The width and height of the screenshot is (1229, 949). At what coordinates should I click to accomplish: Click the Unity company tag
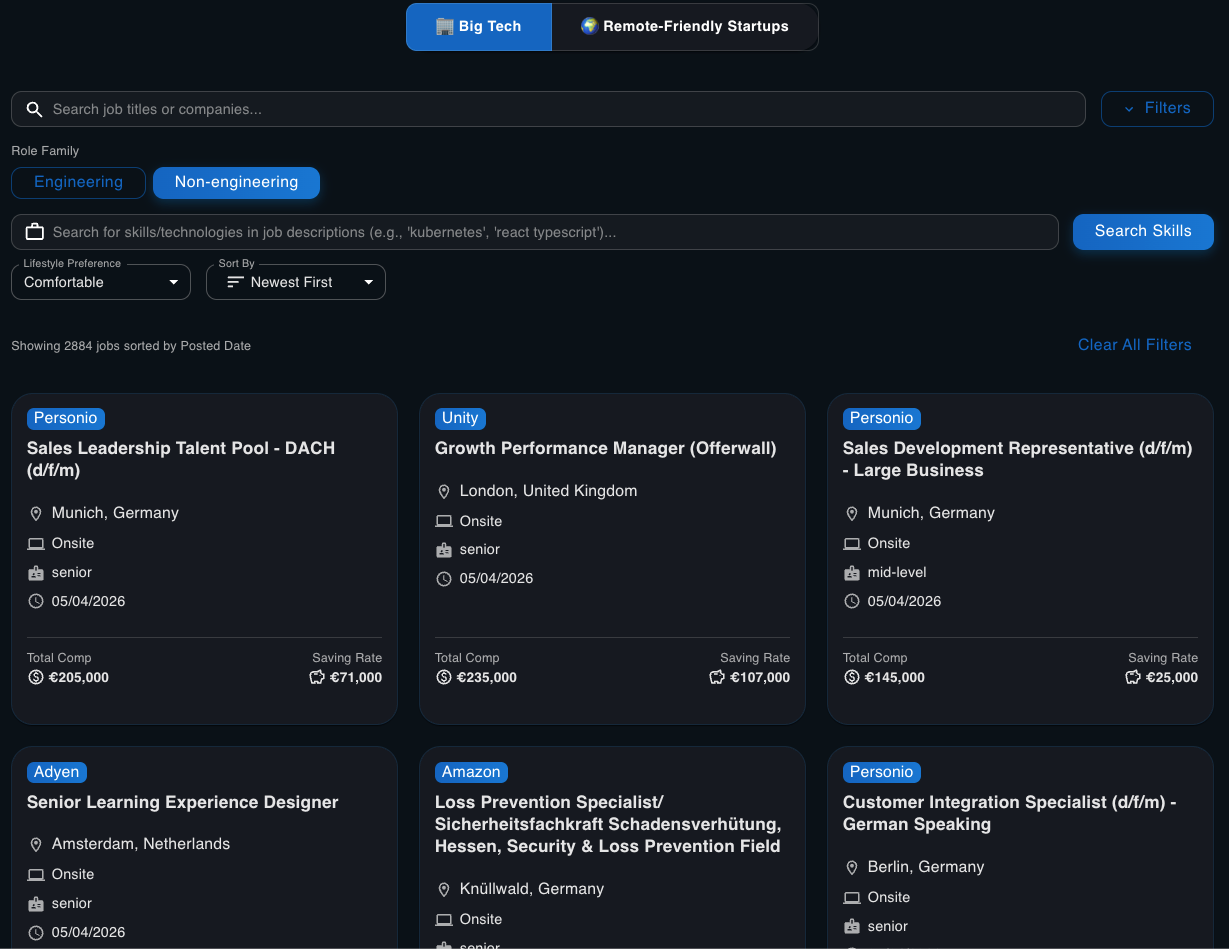(x=460, y=418)
